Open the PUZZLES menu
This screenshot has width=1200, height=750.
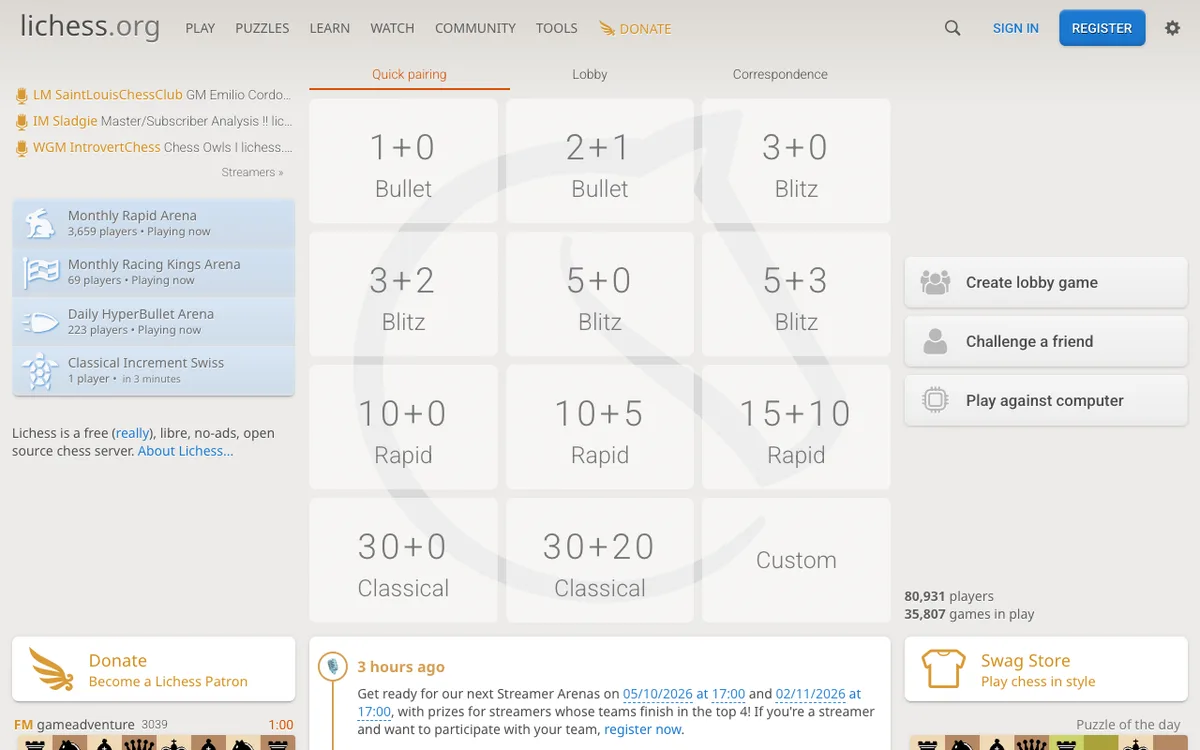click(x=262, y=28)
